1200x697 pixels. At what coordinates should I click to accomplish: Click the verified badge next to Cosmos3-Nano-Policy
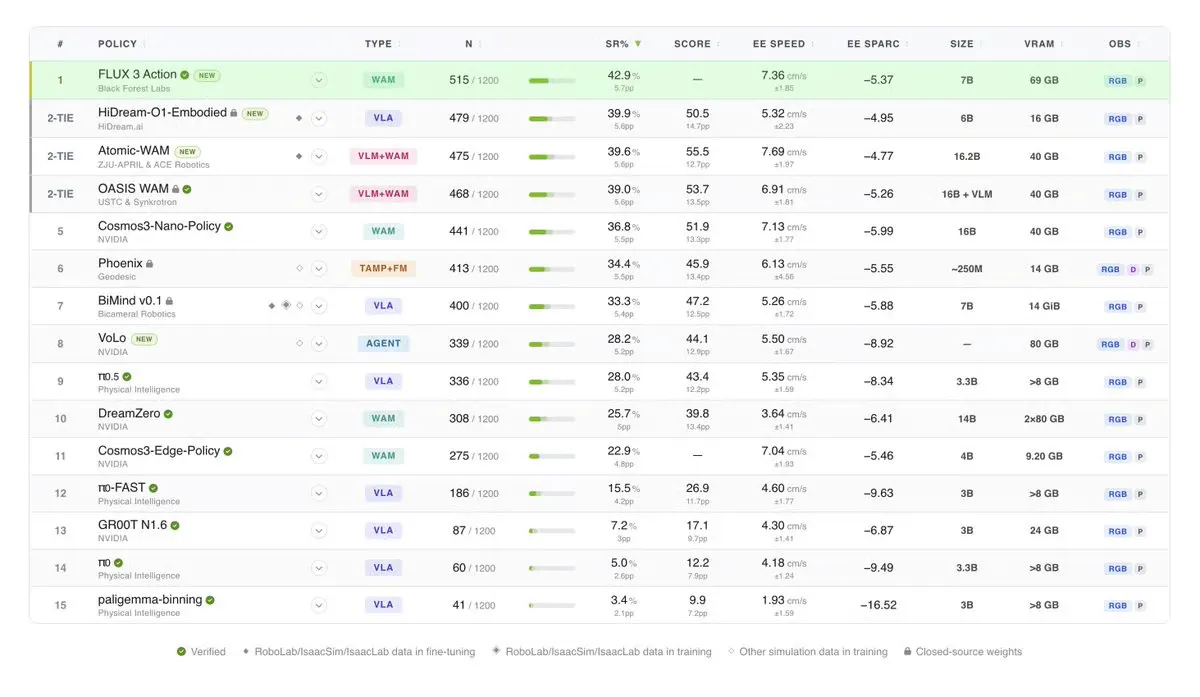[x=228, y=227]
